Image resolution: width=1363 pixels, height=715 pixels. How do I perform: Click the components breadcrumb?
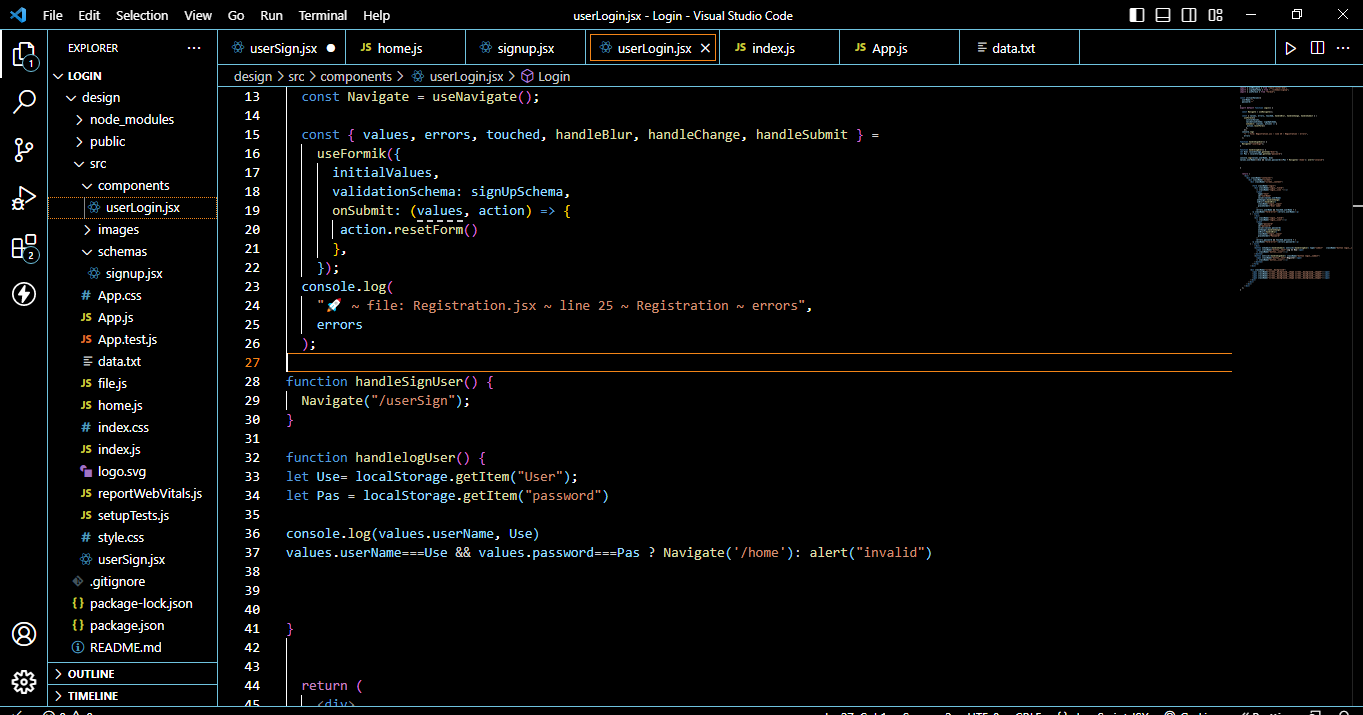tap(356, 76)
